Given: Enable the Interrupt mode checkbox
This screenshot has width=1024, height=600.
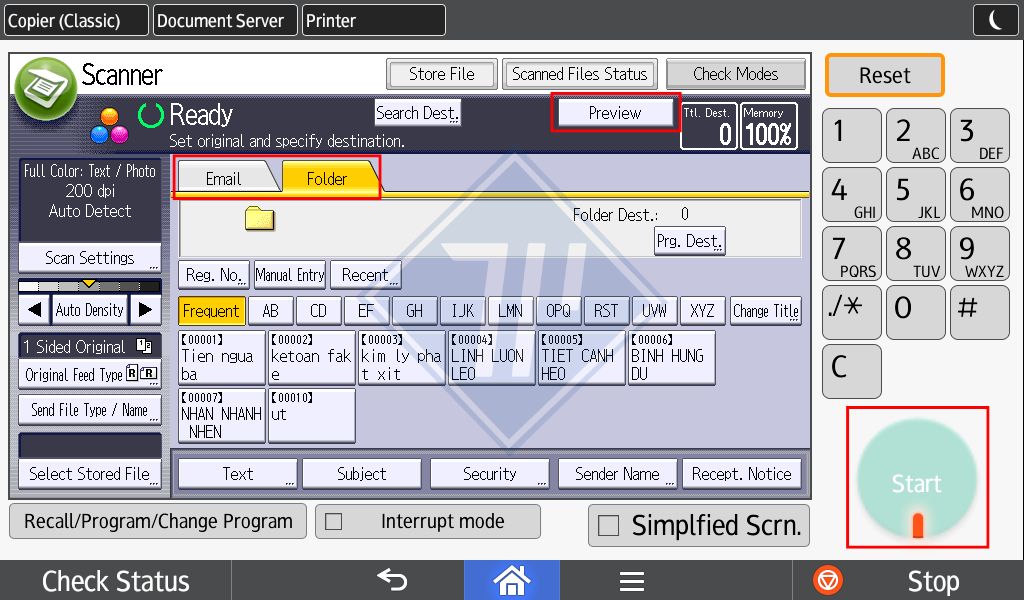Looking at the screenshot, I should click(334, 522).
